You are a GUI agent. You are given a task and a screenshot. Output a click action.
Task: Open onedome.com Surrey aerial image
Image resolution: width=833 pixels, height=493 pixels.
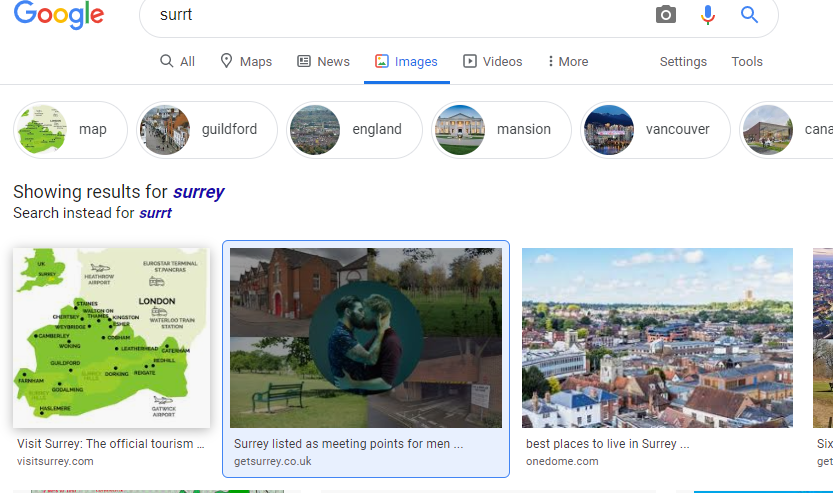click(x=657, y=338)
